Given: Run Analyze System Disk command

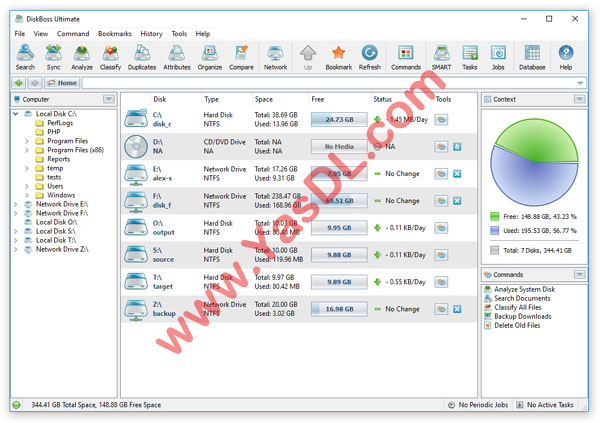Looking at the screenshot, I should pos(520,289).
